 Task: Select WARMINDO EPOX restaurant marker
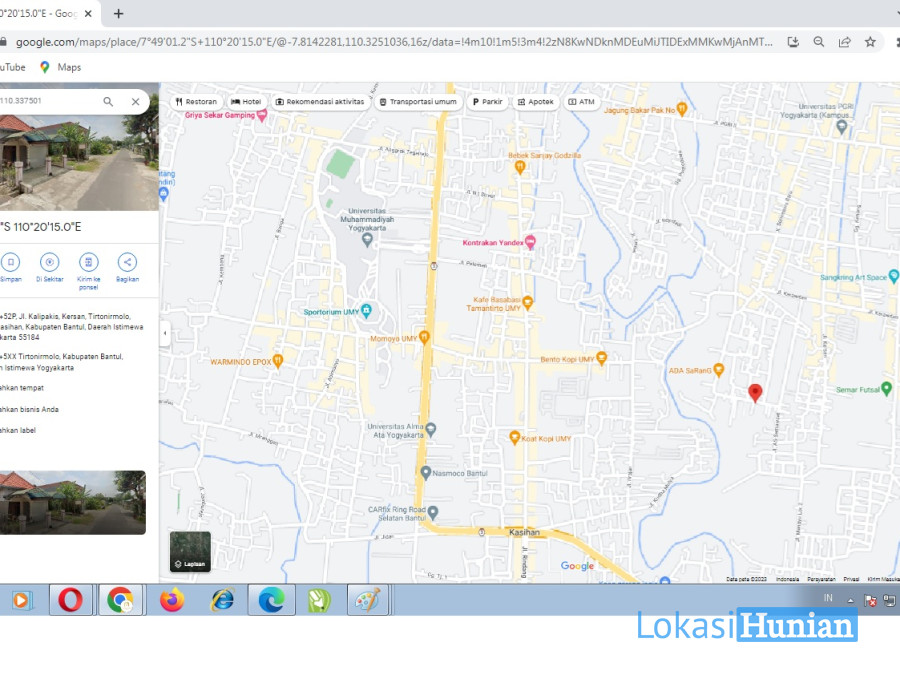click(x=278, y=360)
